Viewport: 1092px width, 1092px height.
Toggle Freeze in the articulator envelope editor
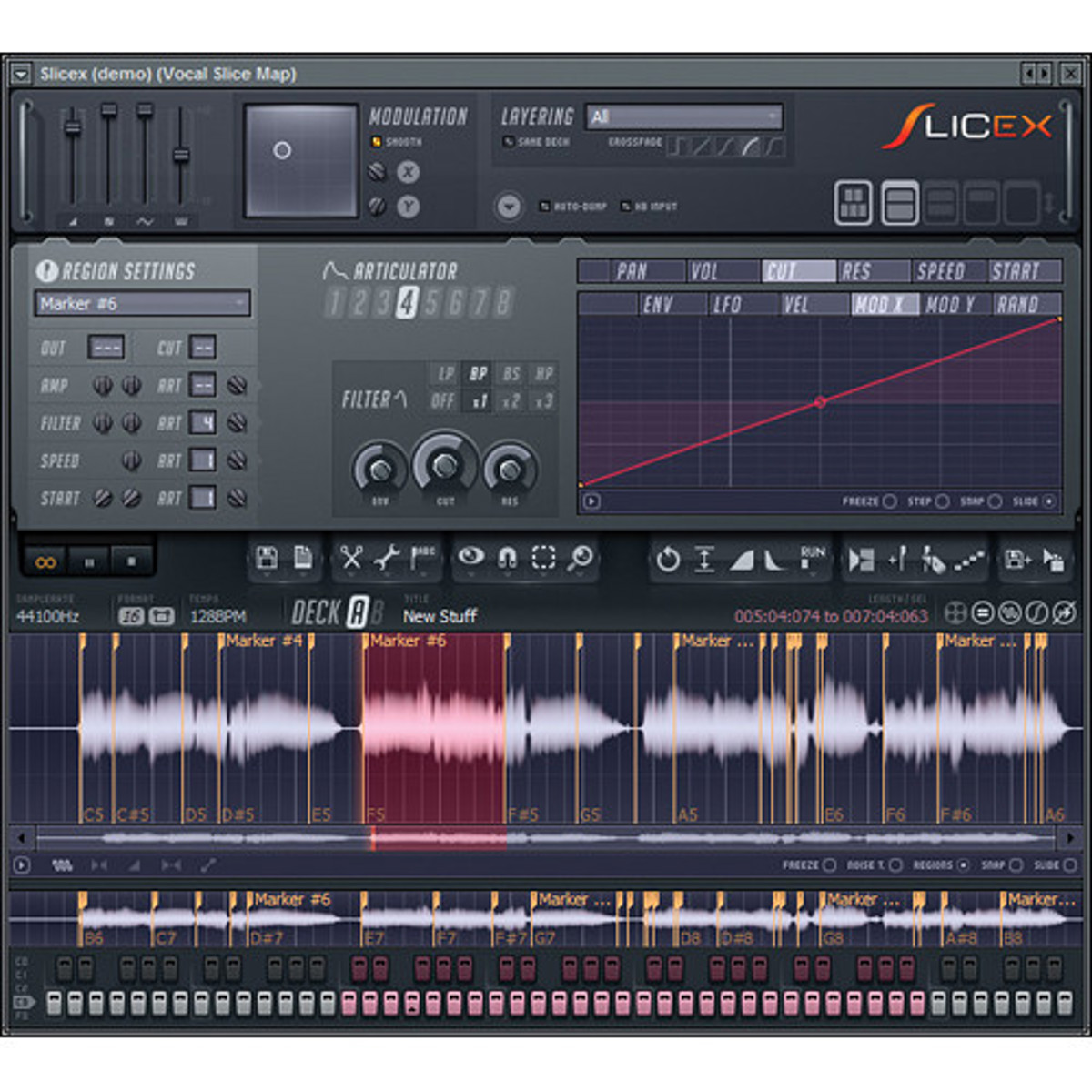point(868,501)
